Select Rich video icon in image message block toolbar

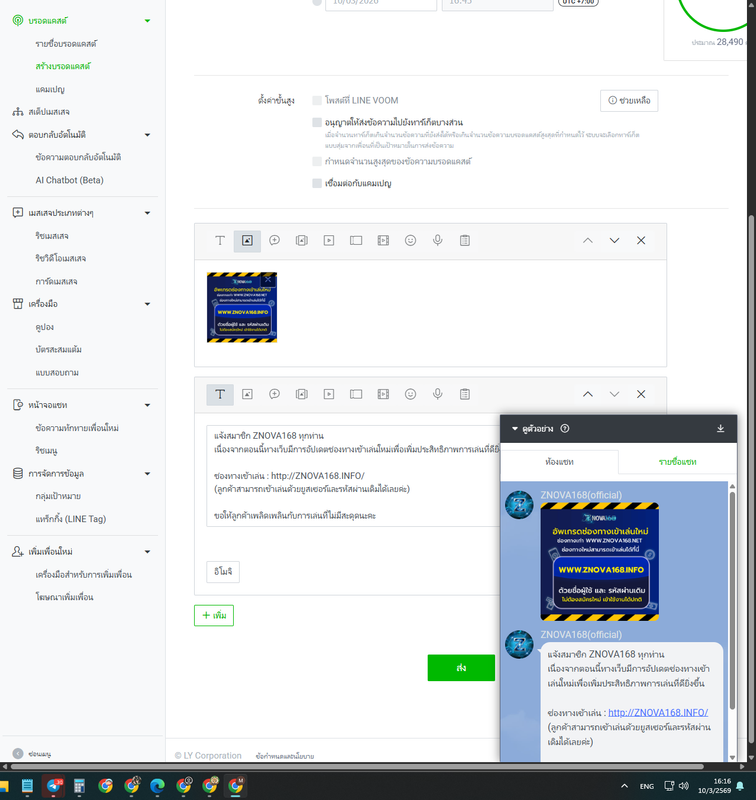(383, 240)
